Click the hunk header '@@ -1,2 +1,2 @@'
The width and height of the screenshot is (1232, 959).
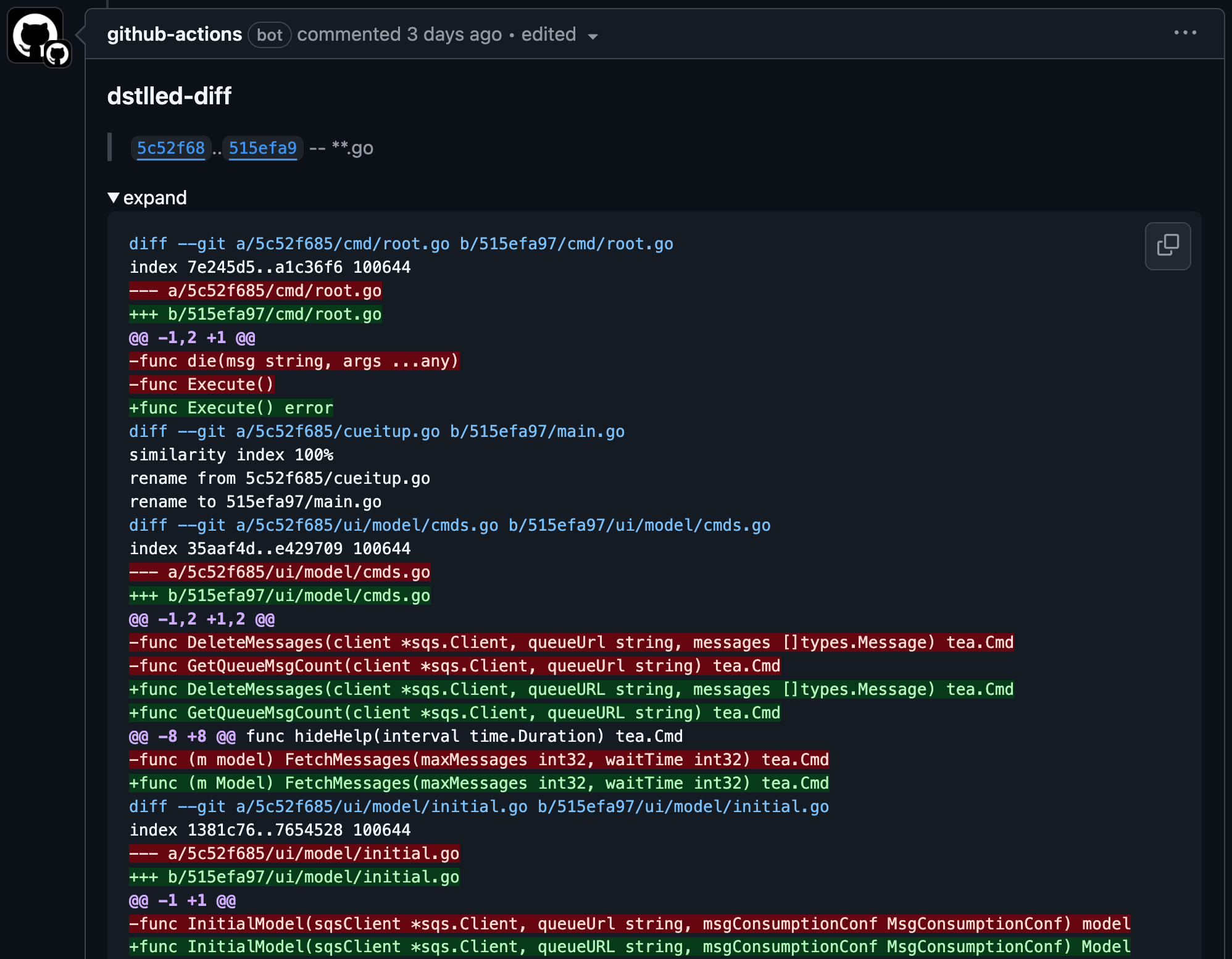point(202,619)
